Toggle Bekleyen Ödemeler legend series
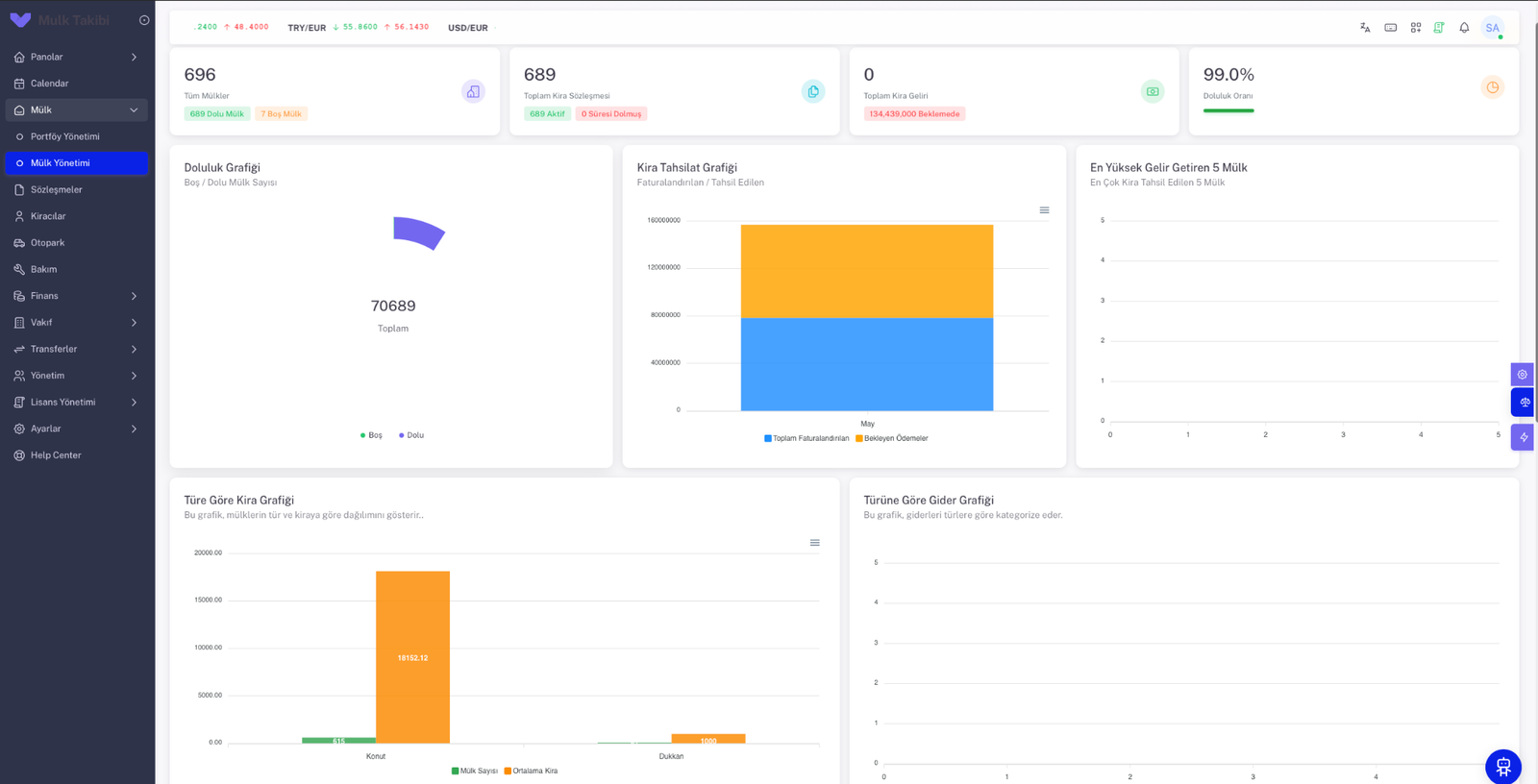Viewport: 1538px width, 784px height. click(x=892, y=438)
